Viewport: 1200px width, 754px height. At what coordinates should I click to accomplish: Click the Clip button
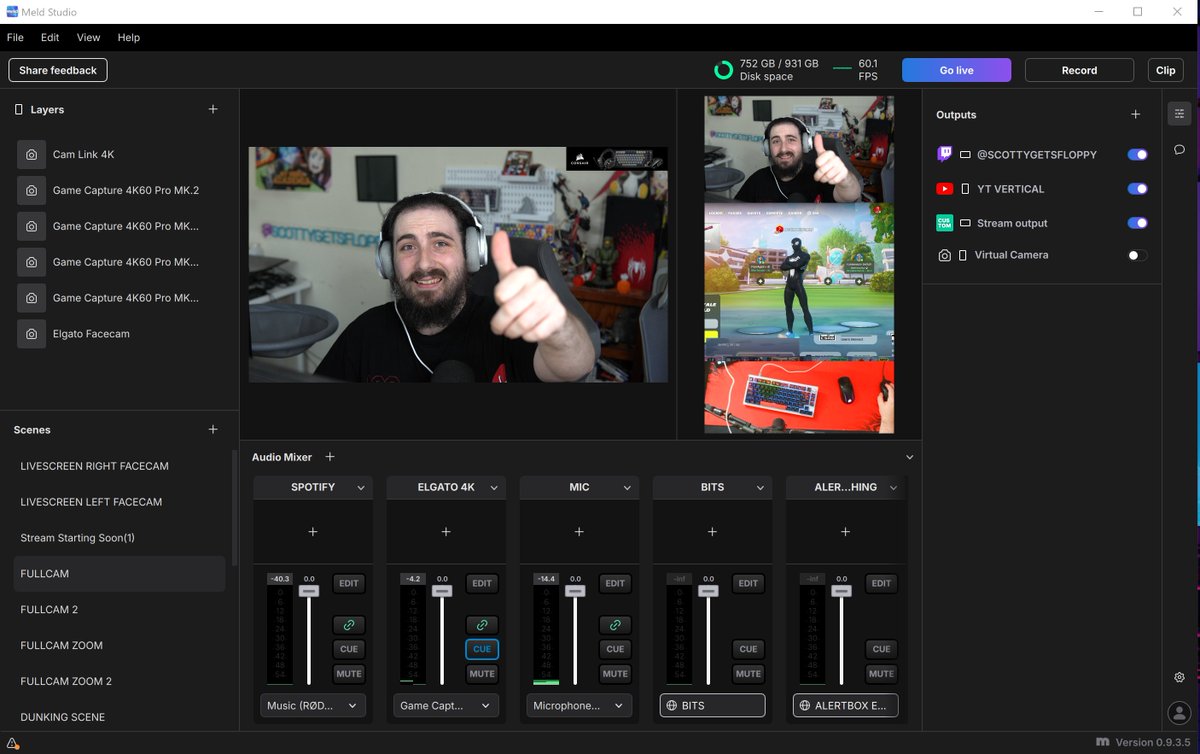coord(1165,70)
